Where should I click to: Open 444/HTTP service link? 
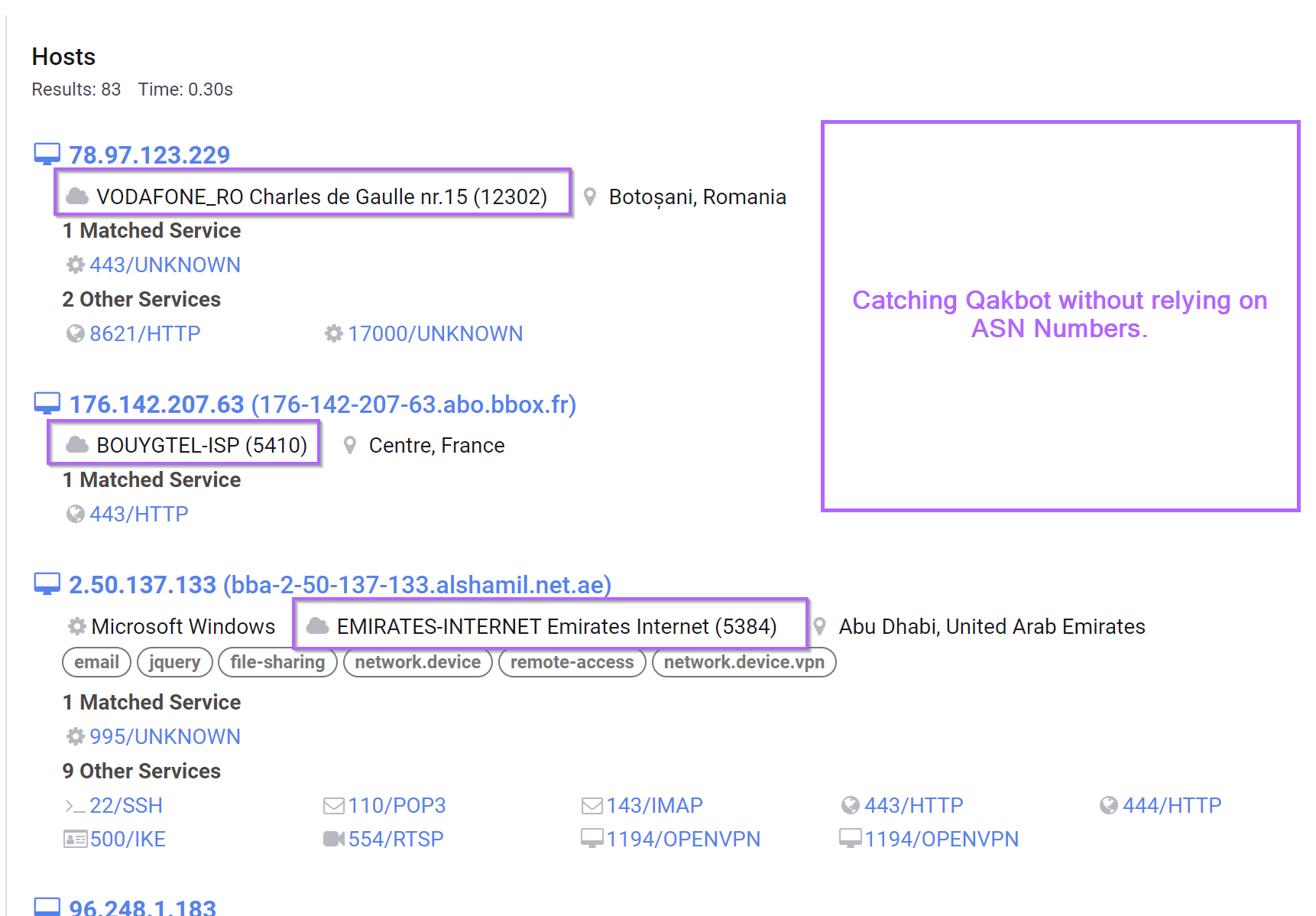click(x=1172, y=805)
